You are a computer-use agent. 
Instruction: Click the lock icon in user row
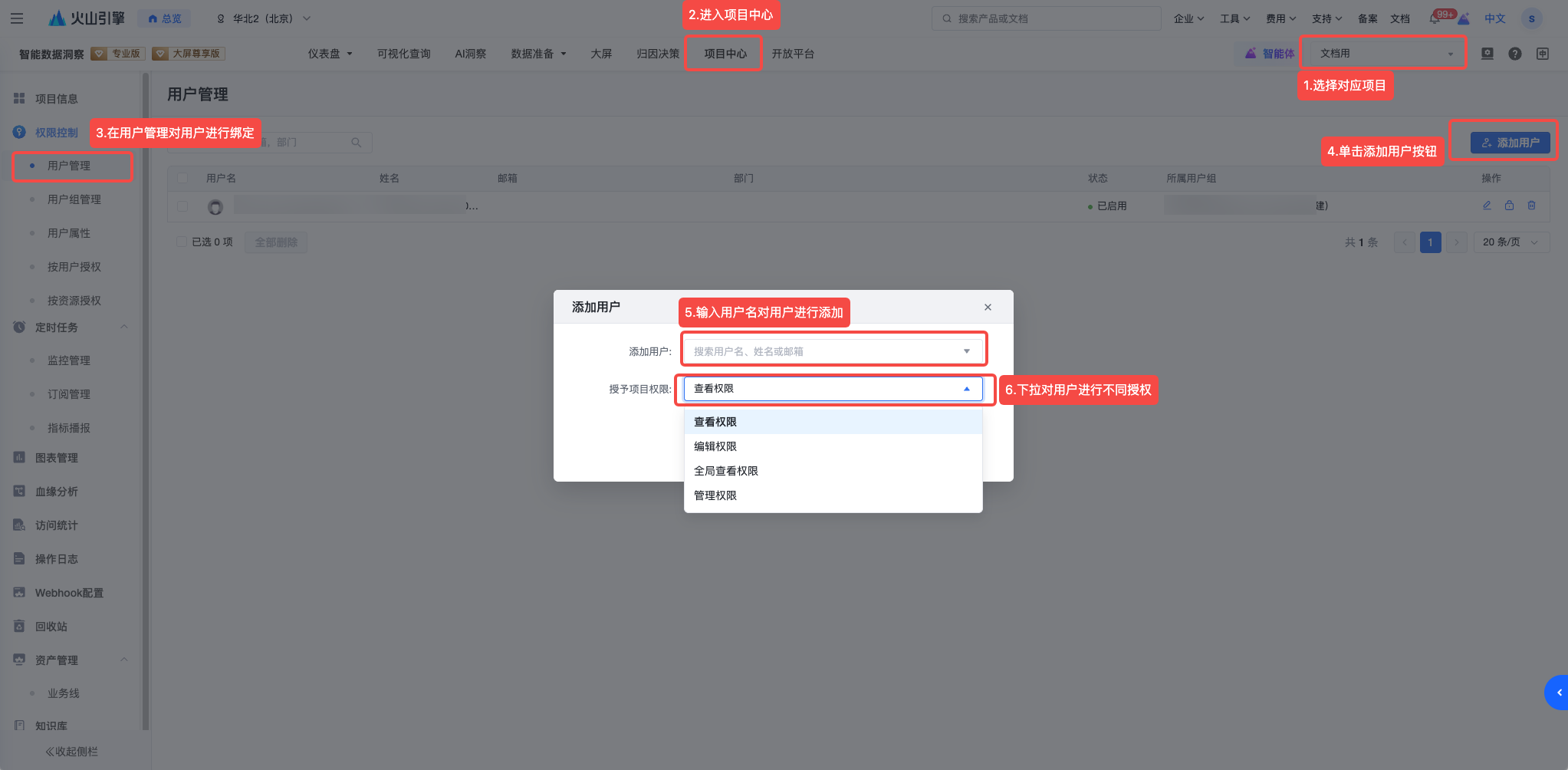(1509, 206)
